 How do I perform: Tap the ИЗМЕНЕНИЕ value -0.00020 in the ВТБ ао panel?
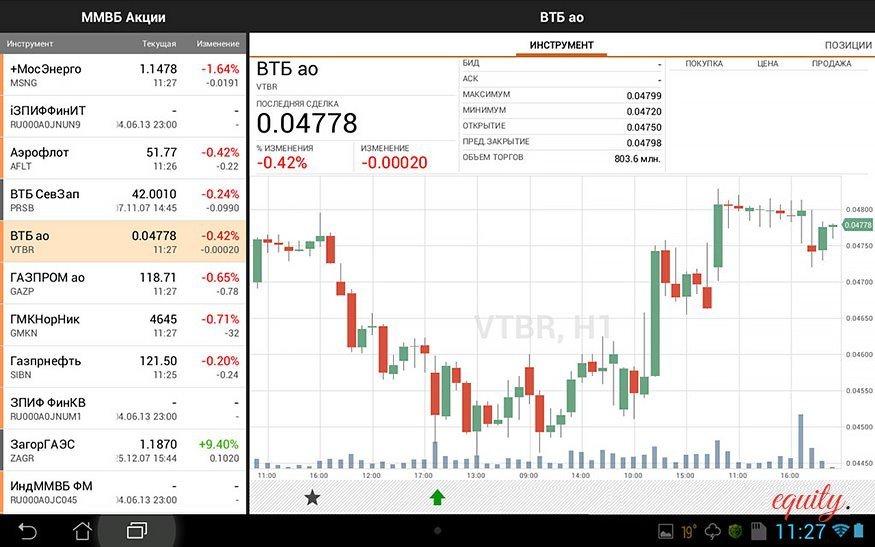coord(394,162)
